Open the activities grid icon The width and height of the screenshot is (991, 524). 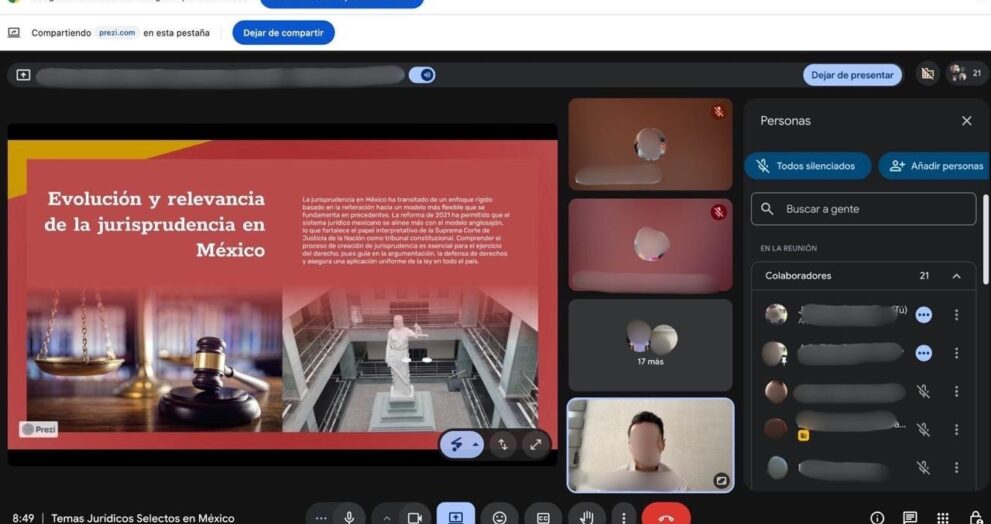point(943,518)
